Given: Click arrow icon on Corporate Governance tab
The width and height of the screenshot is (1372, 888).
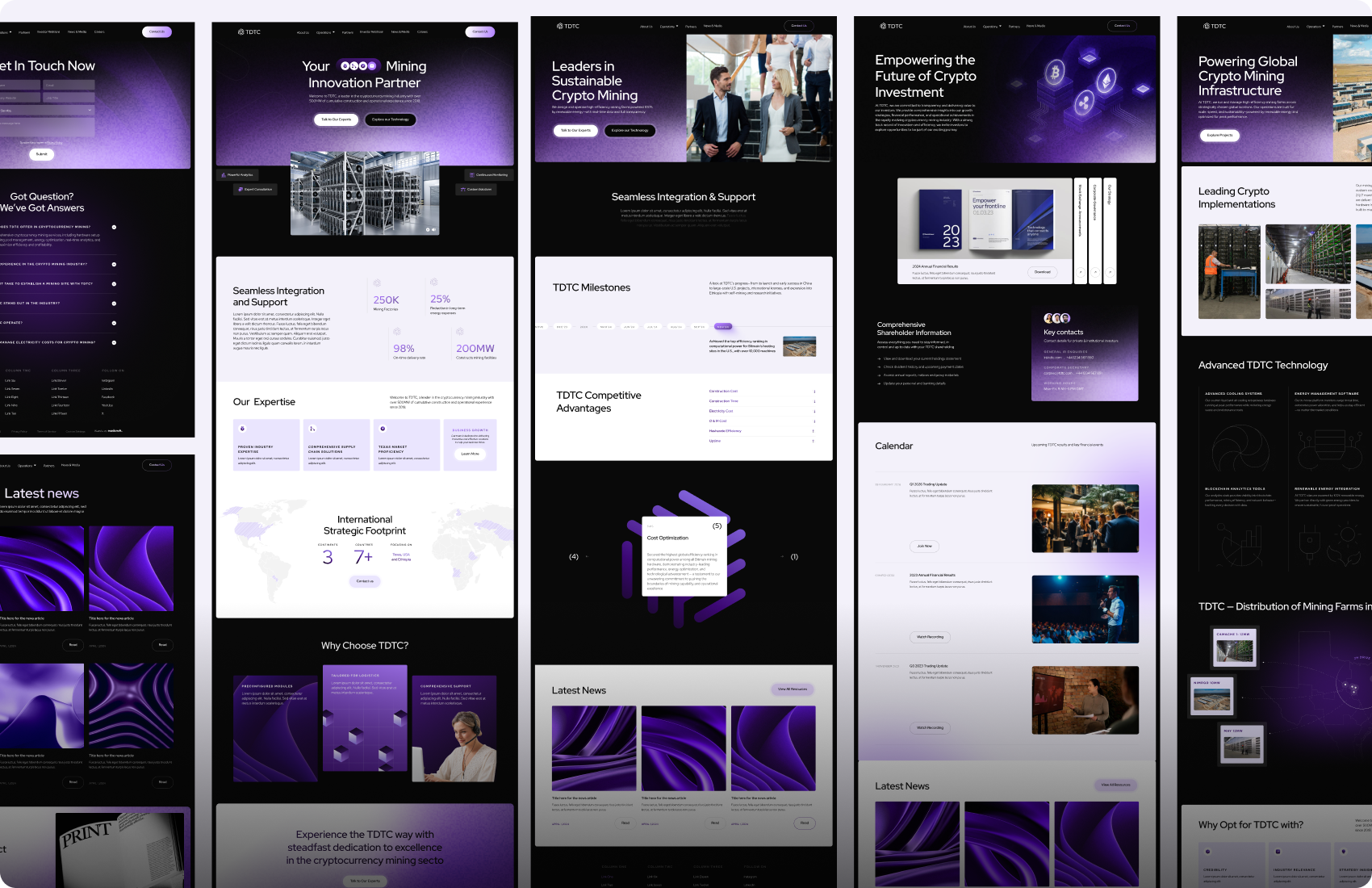Looking at the screenshot, I should click(x=1095, y=272).
